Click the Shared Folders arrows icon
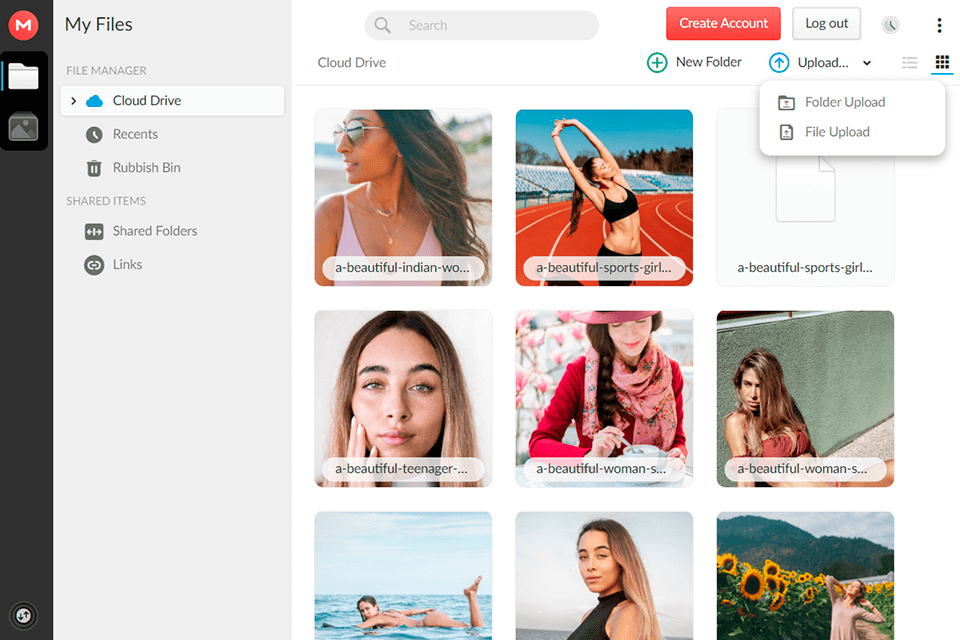Viewport: 960px width, 640px height. pos(94,232)
